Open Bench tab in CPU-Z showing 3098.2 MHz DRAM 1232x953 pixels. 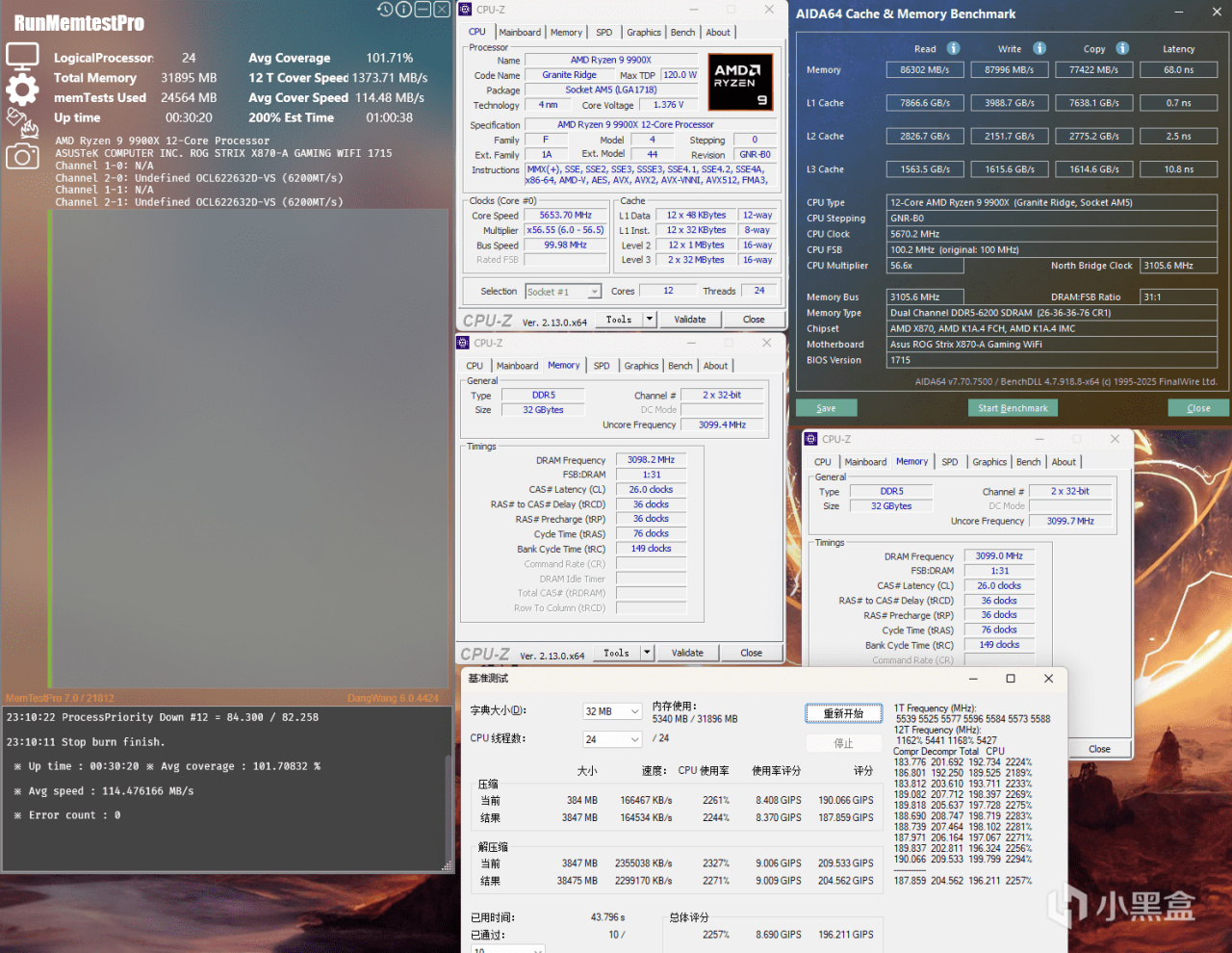pos(680,366)
